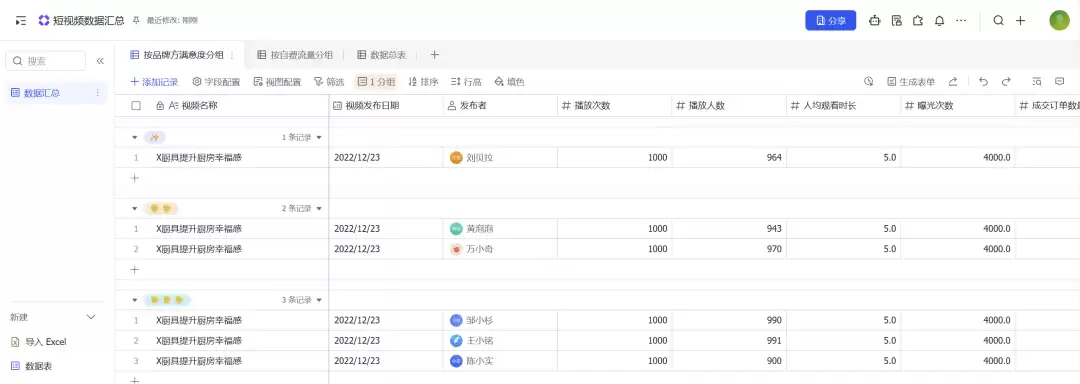
Task: Select the 黄泡泡 publisher cell
Action: pyautogui.click(x=501, y=228)
